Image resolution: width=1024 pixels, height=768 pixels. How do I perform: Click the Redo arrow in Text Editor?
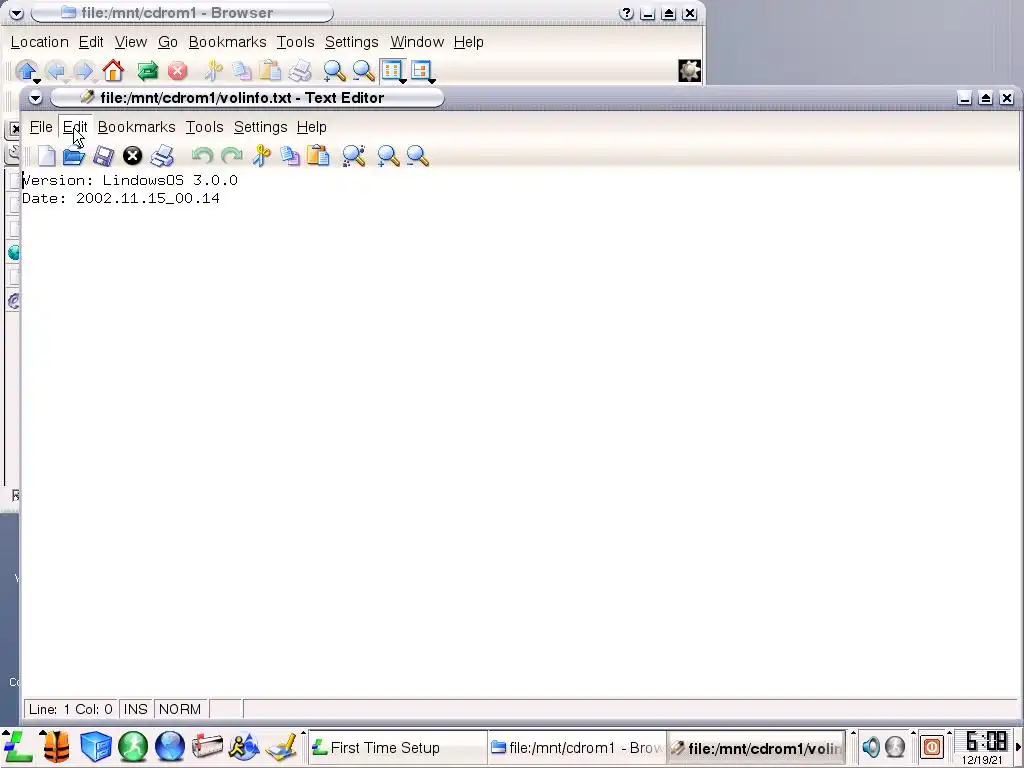232,155
